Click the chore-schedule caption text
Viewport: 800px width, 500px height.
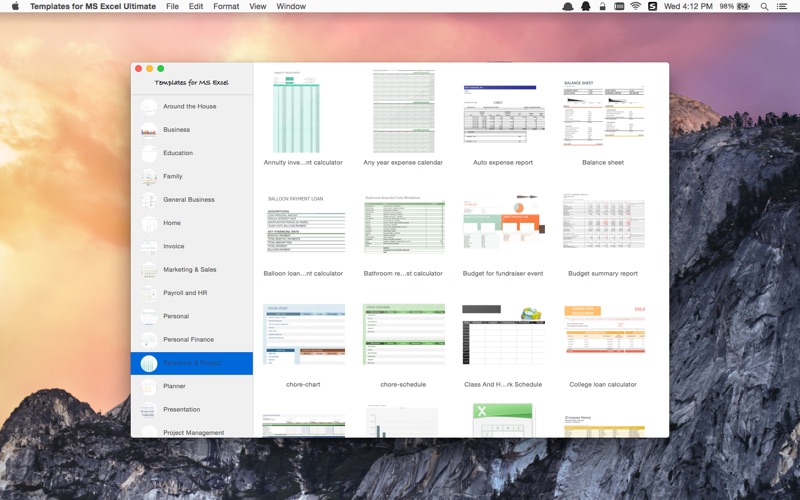pos(403,385)
